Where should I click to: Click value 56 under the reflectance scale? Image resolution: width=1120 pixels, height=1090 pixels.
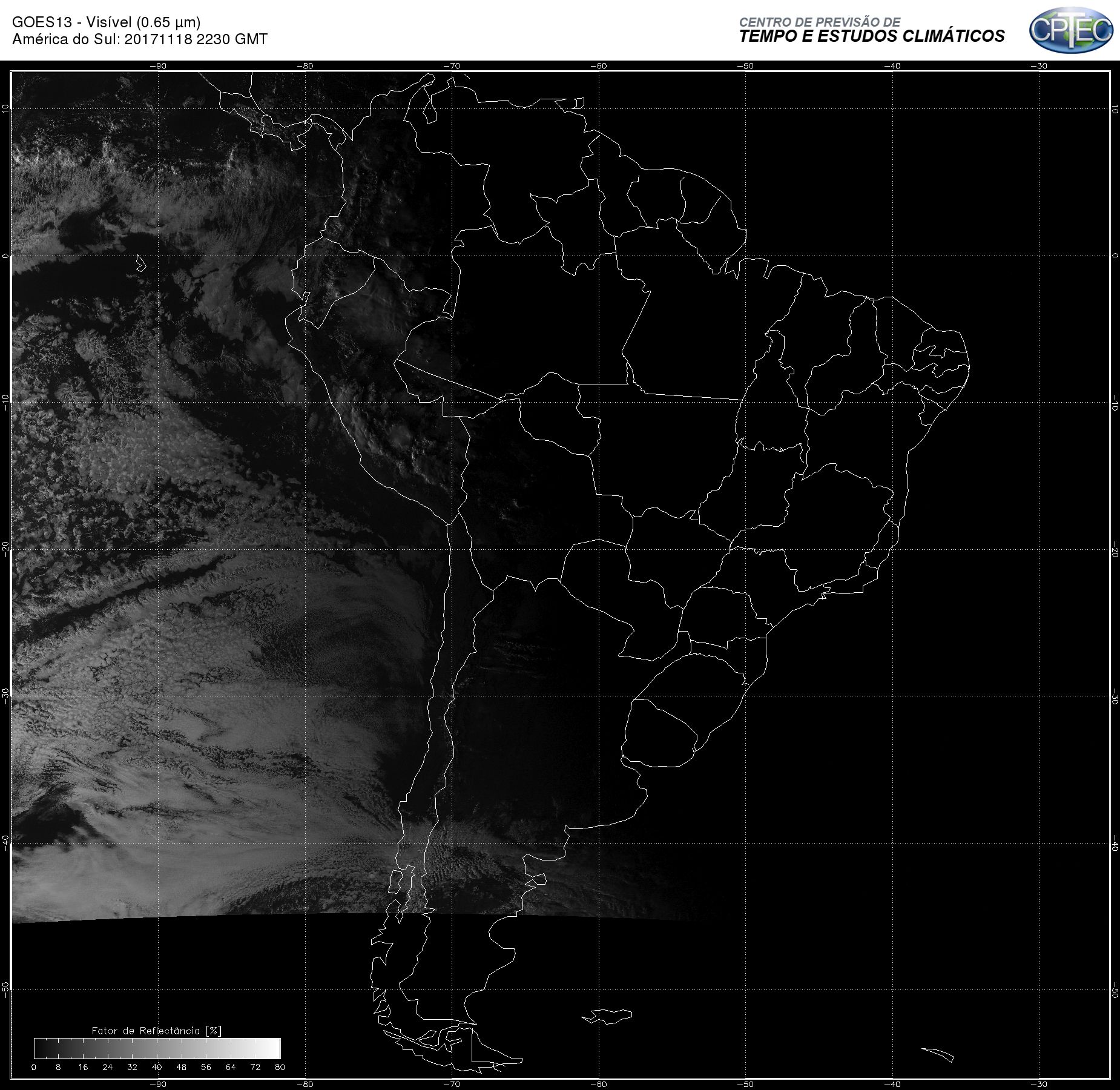(206, 1067)
